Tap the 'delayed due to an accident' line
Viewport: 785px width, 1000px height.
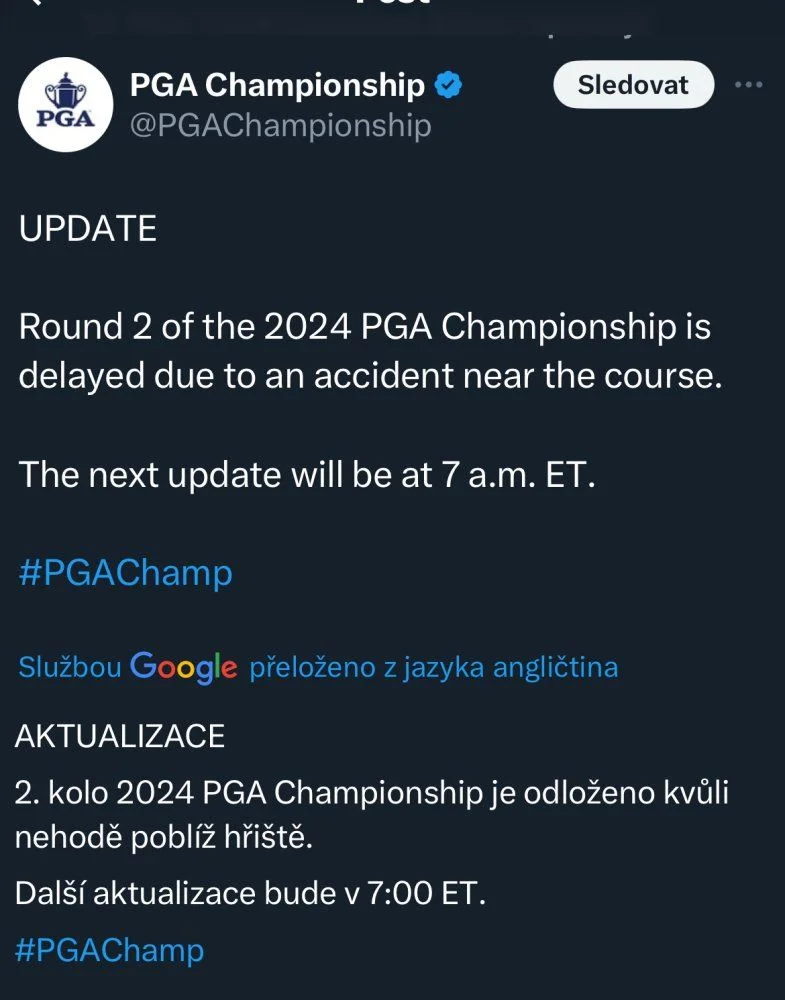(370, 376)
